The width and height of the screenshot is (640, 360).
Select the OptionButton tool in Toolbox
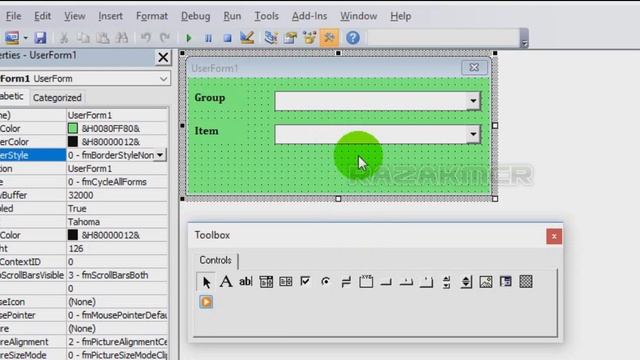click(x=325, y=282)
